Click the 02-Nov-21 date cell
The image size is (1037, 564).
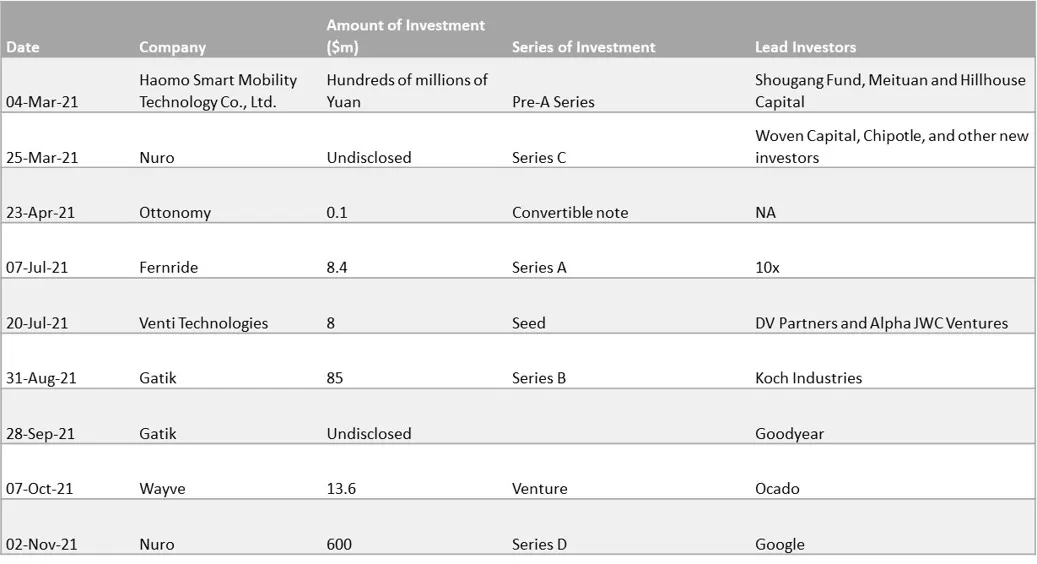[41, 544]
